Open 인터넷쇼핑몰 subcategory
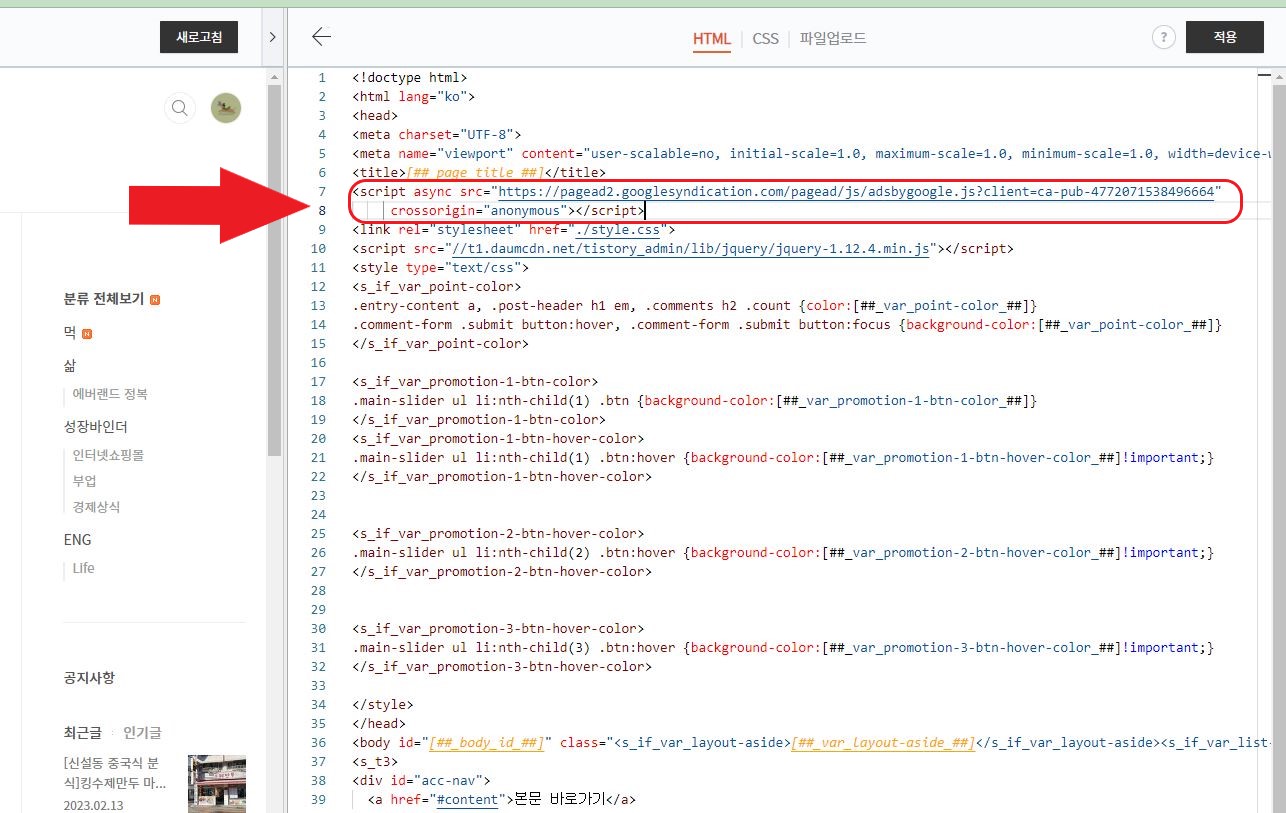 [x=108, y=455]
